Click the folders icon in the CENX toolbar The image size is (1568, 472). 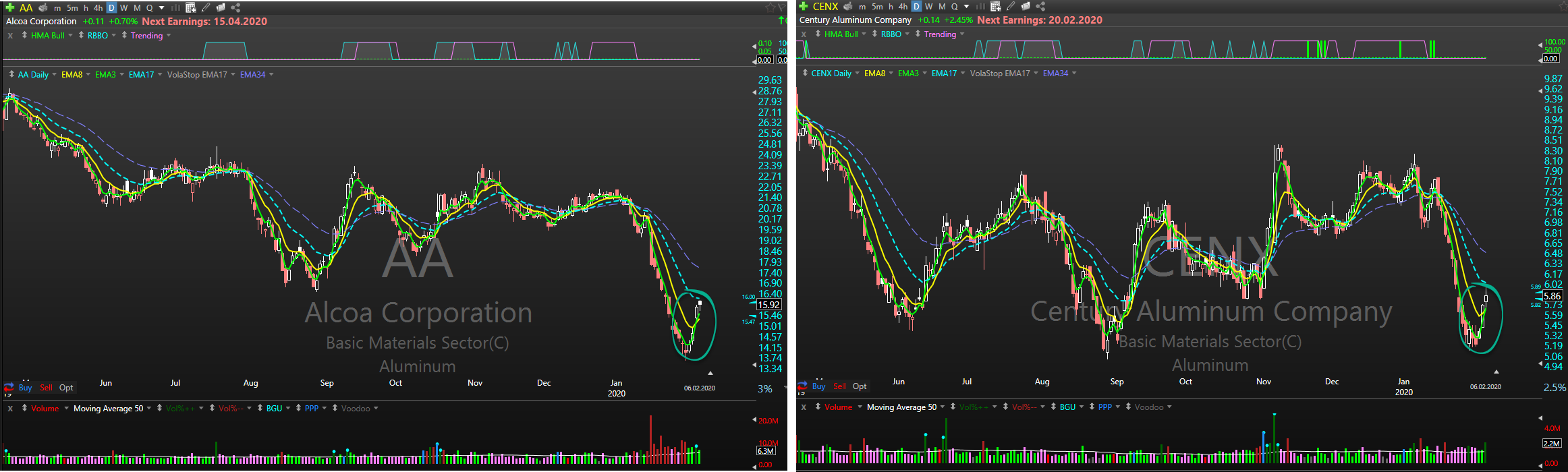click(1026, 6)
